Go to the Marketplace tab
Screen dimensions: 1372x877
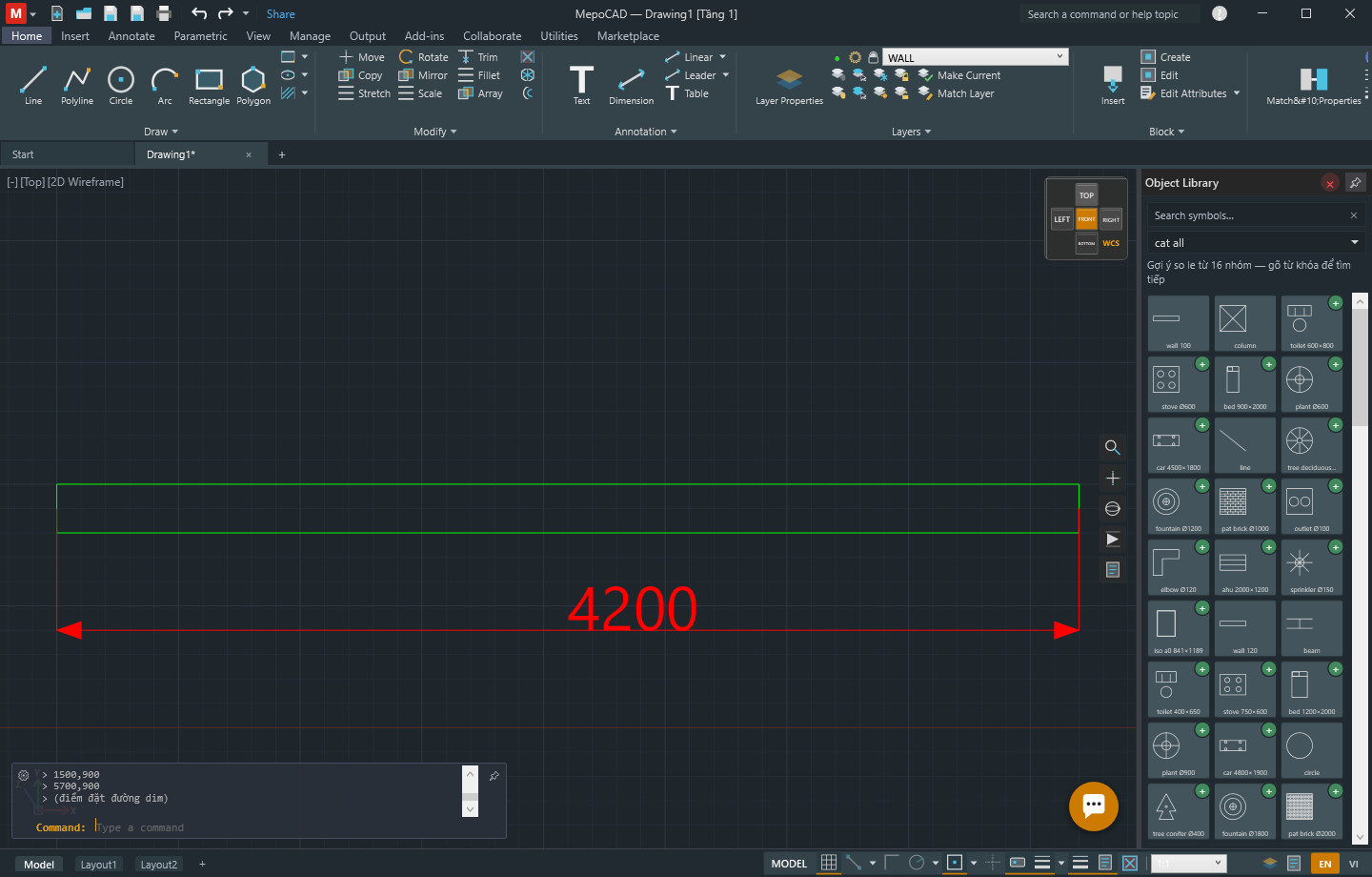pyautogui.click(x=628, y=36)
